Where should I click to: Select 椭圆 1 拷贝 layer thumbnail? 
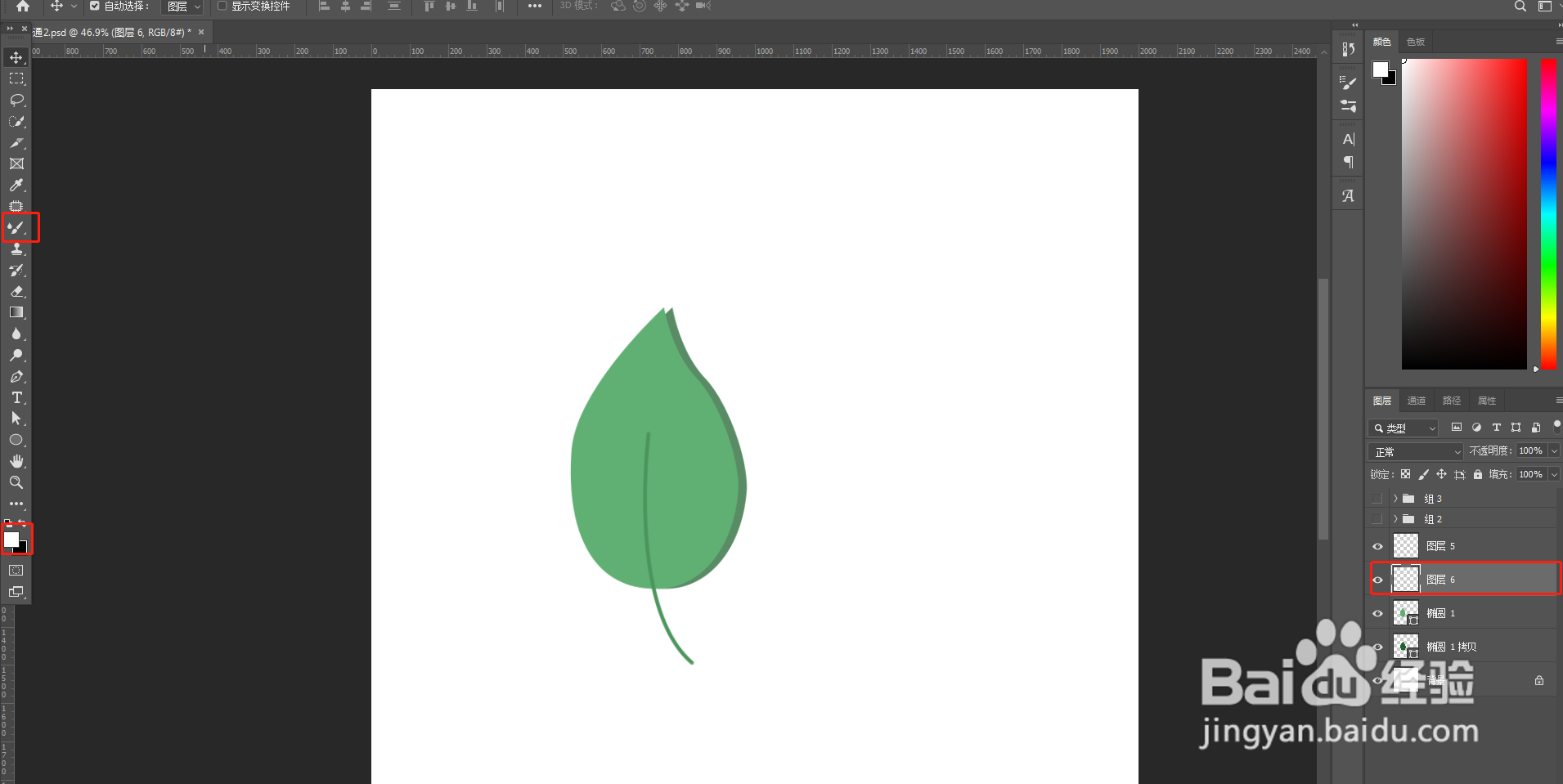click(1406, 647)
